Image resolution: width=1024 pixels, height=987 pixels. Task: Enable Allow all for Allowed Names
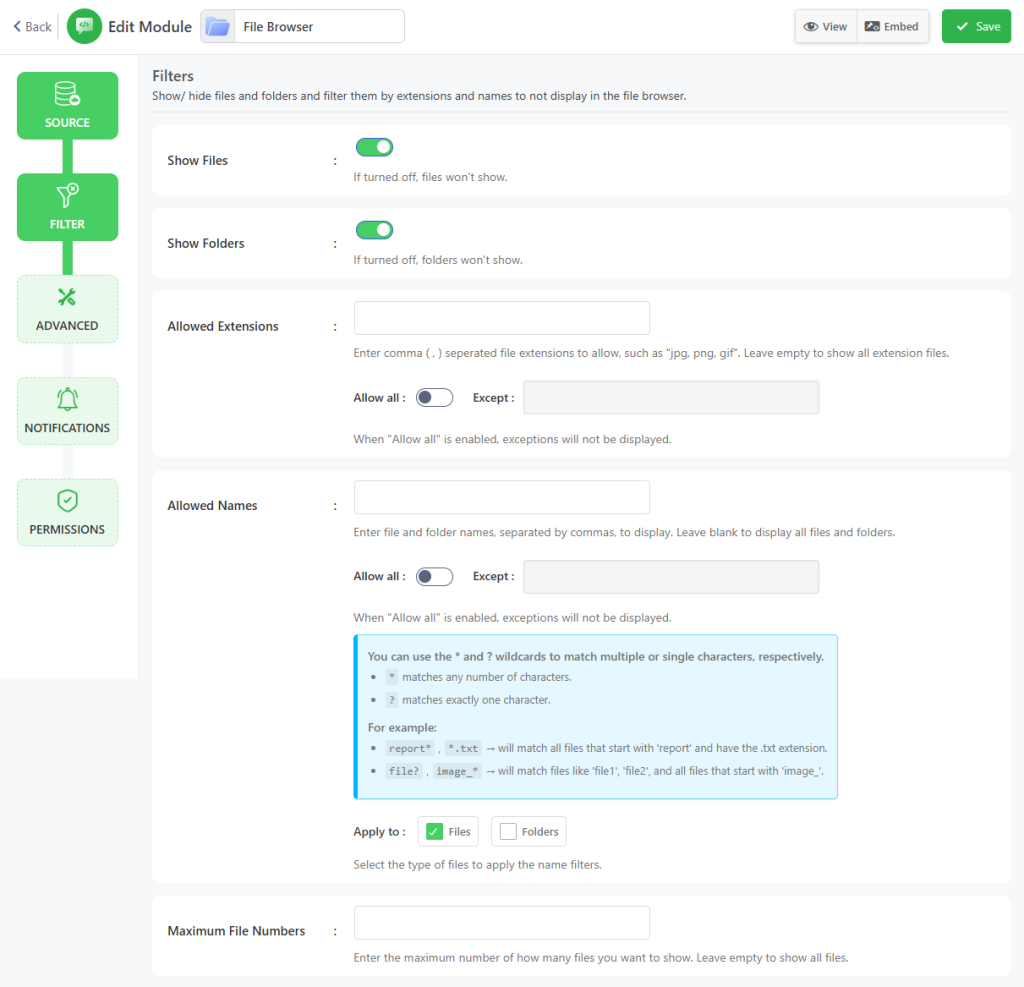[434, 577]
